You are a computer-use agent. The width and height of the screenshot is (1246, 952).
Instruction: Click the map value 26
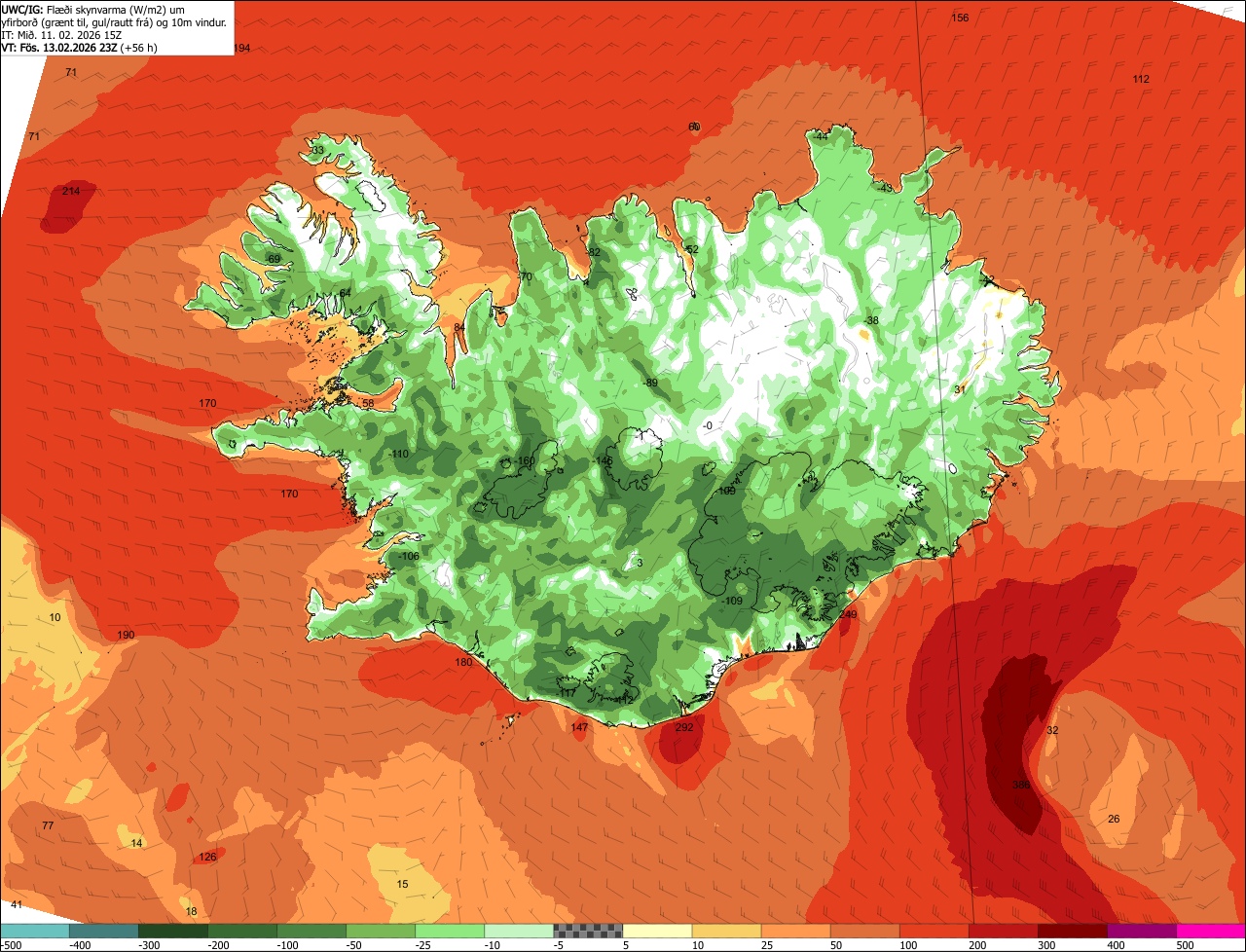1114,820
